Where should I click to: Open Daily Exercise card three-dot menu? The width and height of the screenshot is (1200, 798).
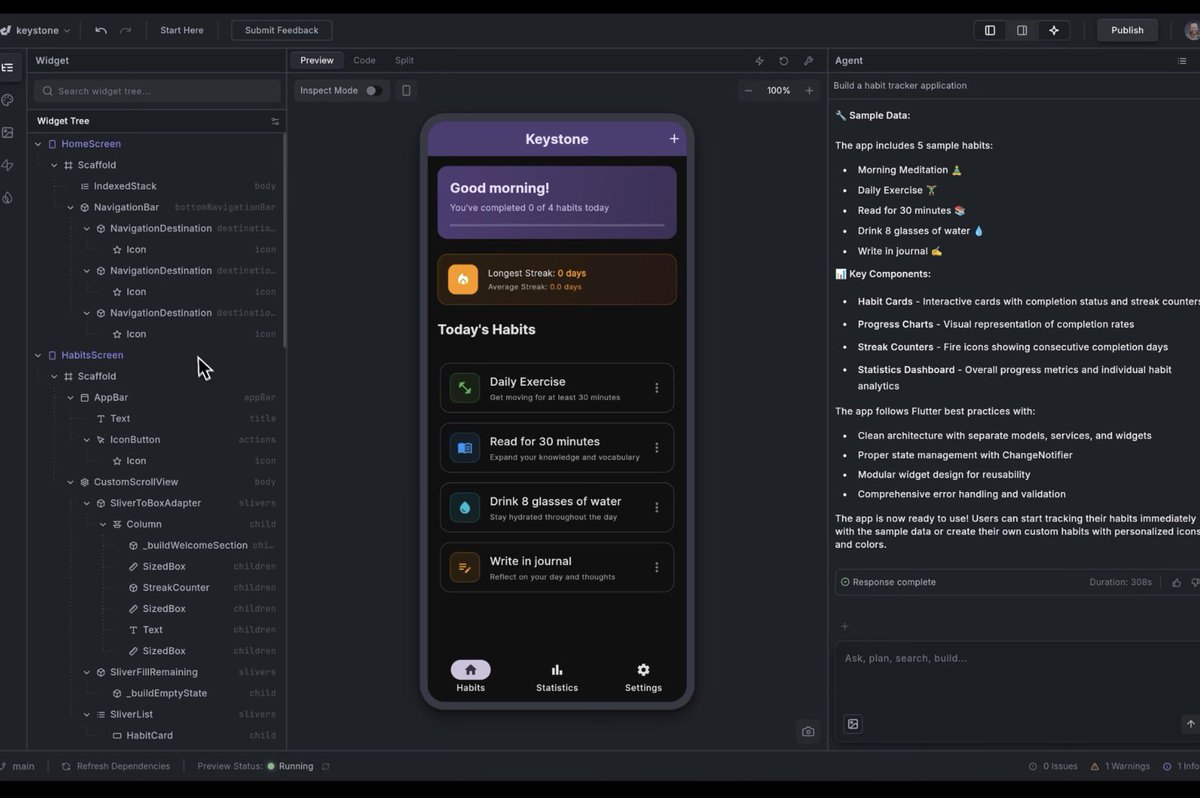pos(657,388)
